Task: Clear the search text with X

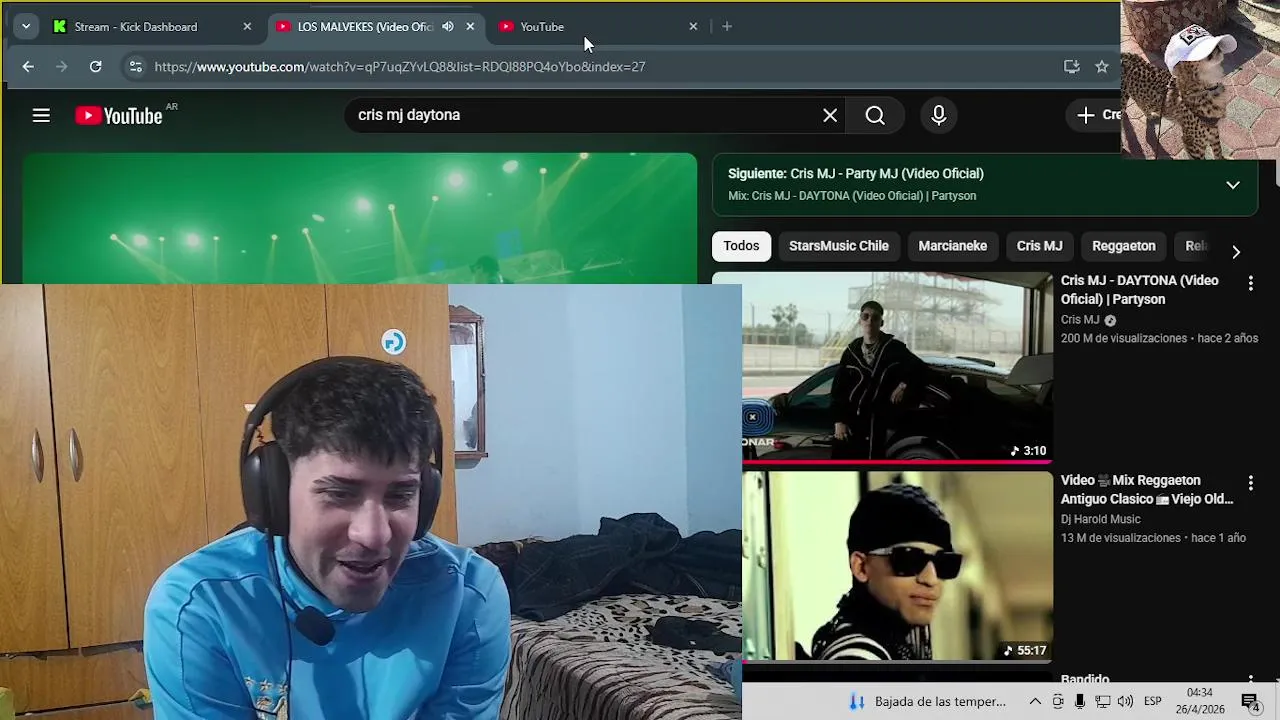Action: click(830, 115)
